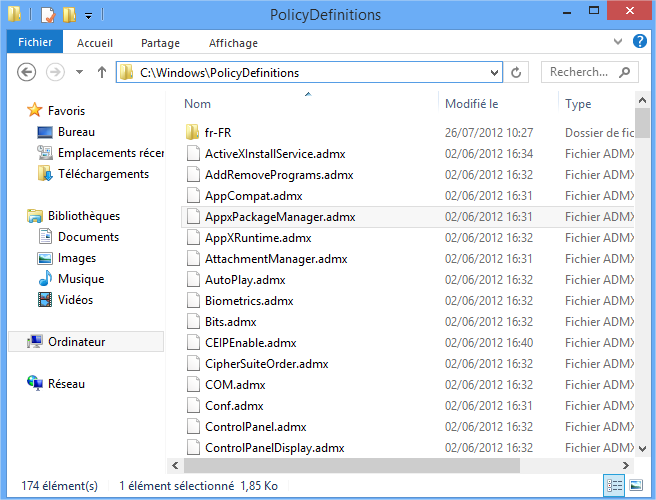Click the title bar folder system icon

click(15, 14)
